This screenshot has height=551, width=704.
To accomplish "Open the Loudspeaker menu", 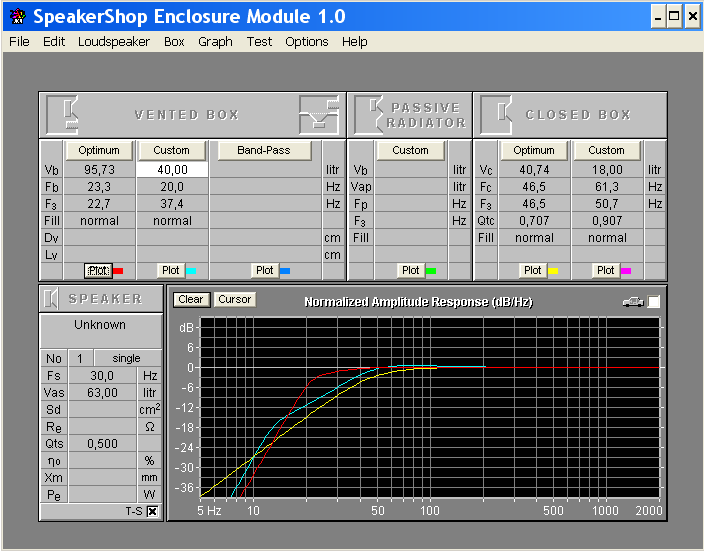I will [114, 42].
